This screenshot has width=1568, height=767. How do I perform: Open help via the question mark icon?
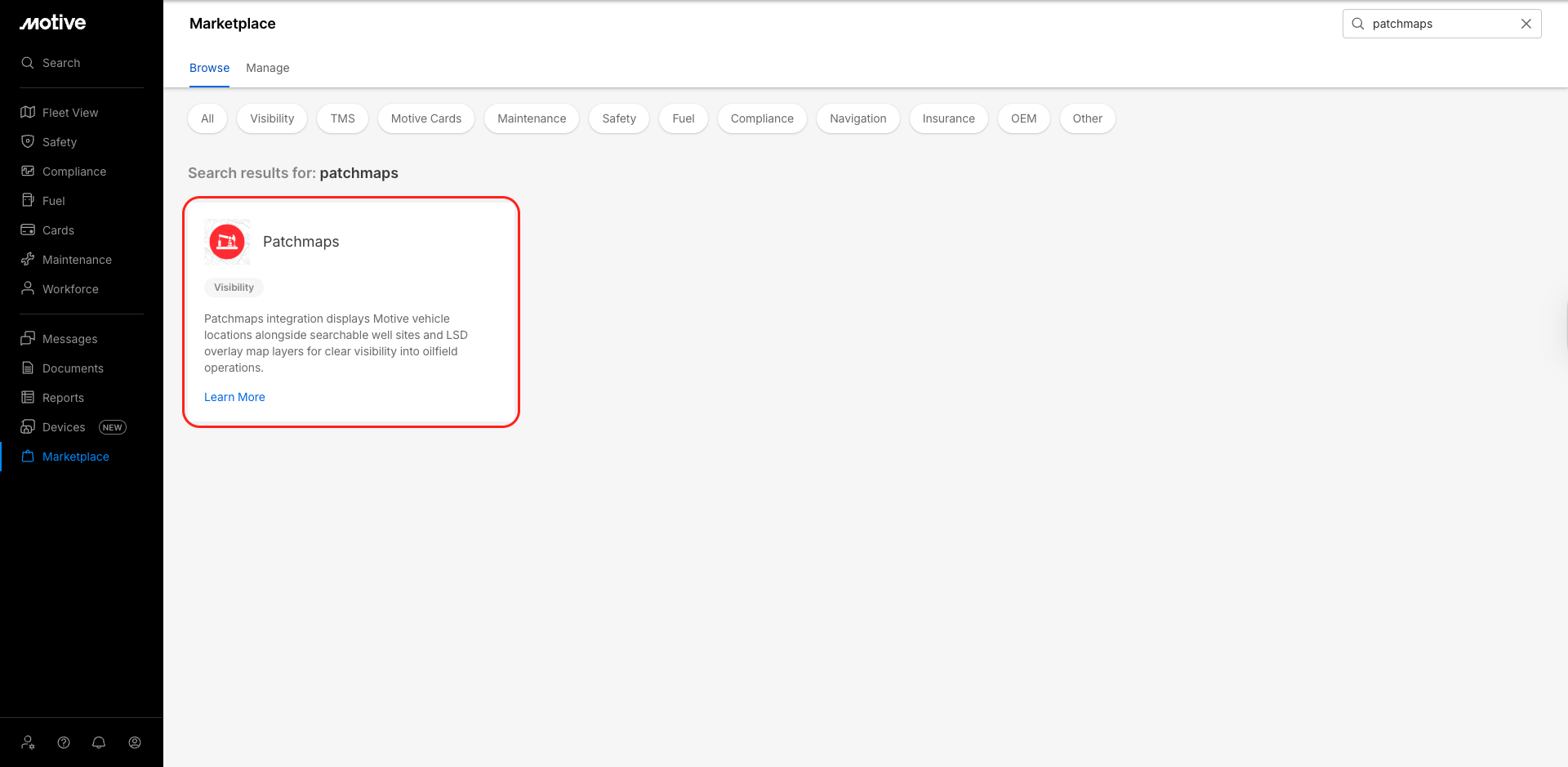64,742
